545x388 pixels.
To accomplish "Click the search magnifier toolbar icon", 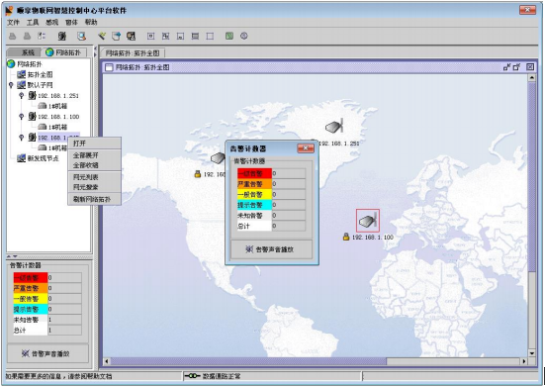I will pyautogui.click(x=81, y=36).
